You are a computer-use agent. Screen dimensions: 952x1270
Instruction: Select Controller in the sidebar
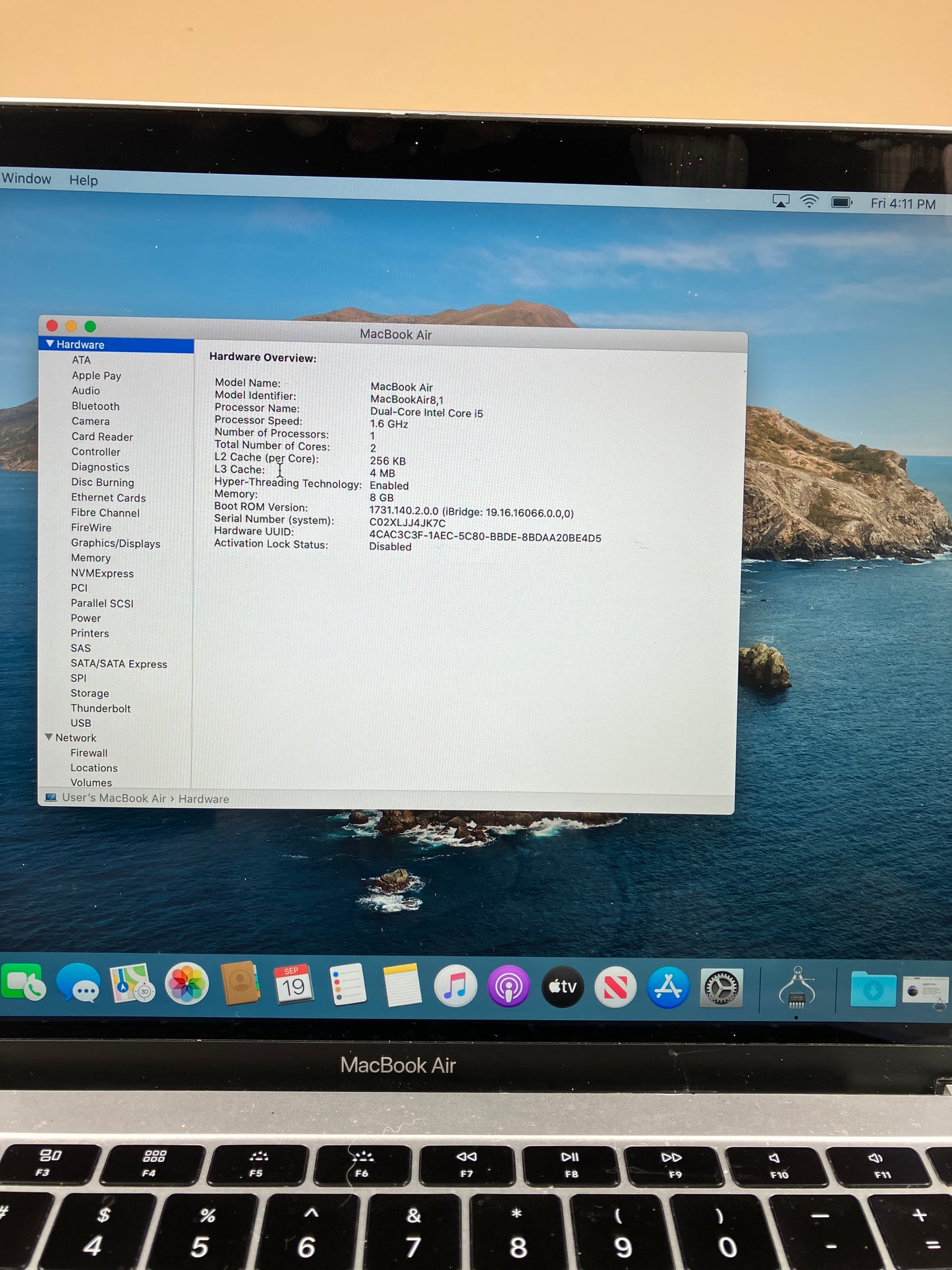coord(96,451)
